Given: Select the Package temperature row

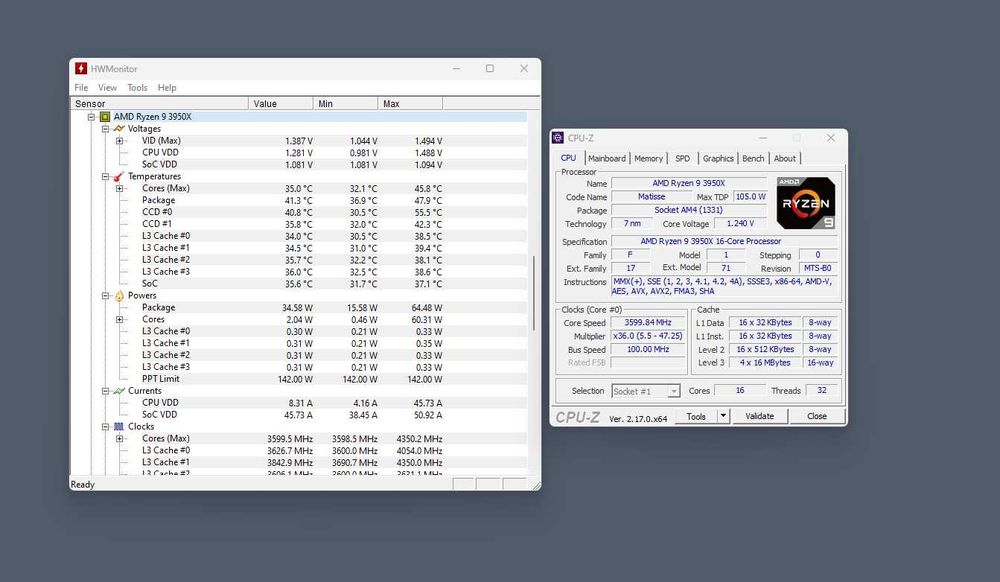Looking at the screenshot, I should click(298, 200).
